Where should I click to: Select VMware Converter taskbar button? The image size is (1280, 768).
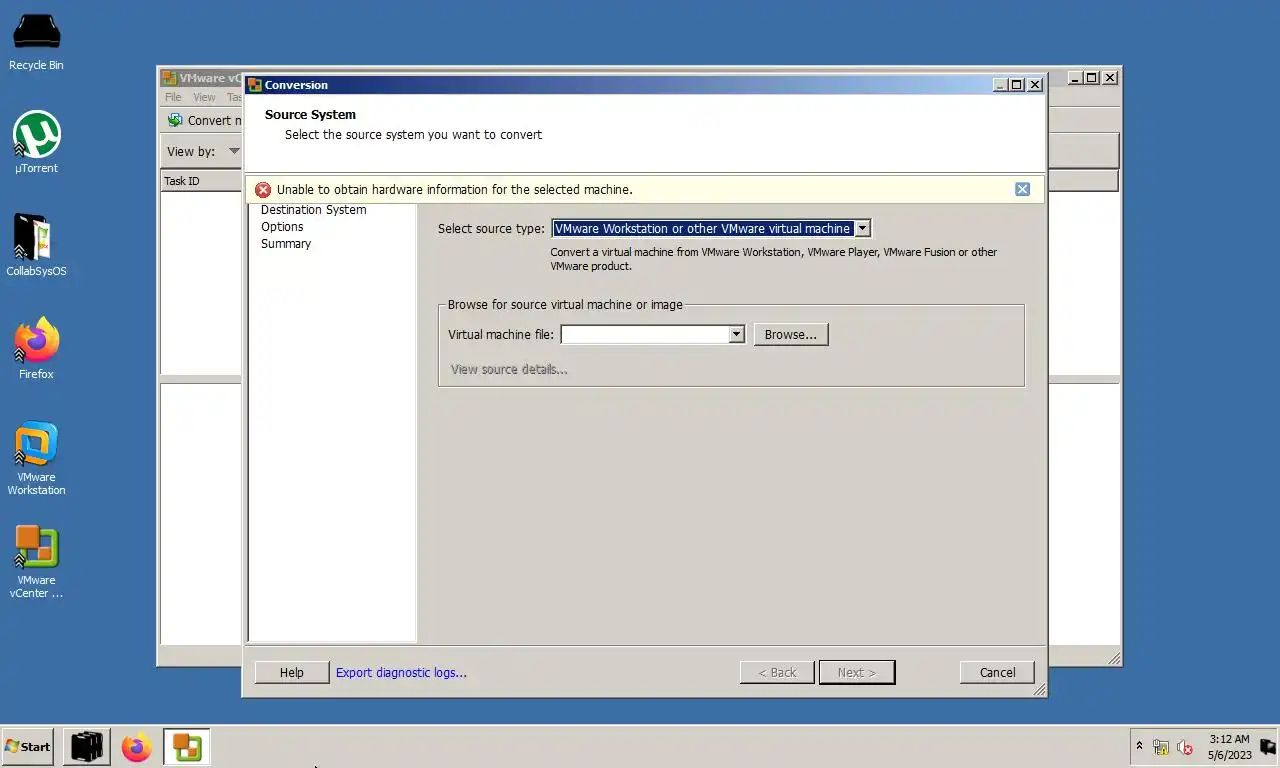point(187,746)
